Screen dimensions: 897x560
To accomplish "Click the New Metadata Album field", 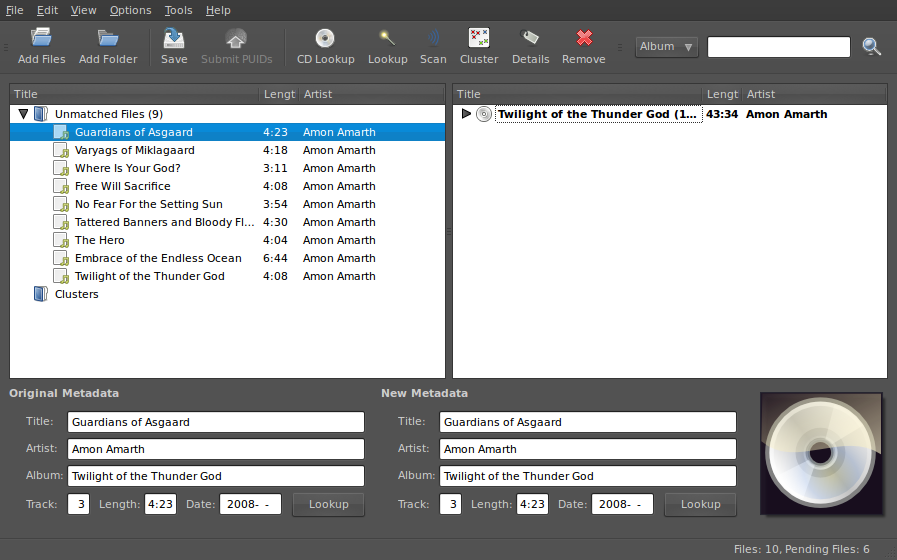I will [x=588, y=476].
